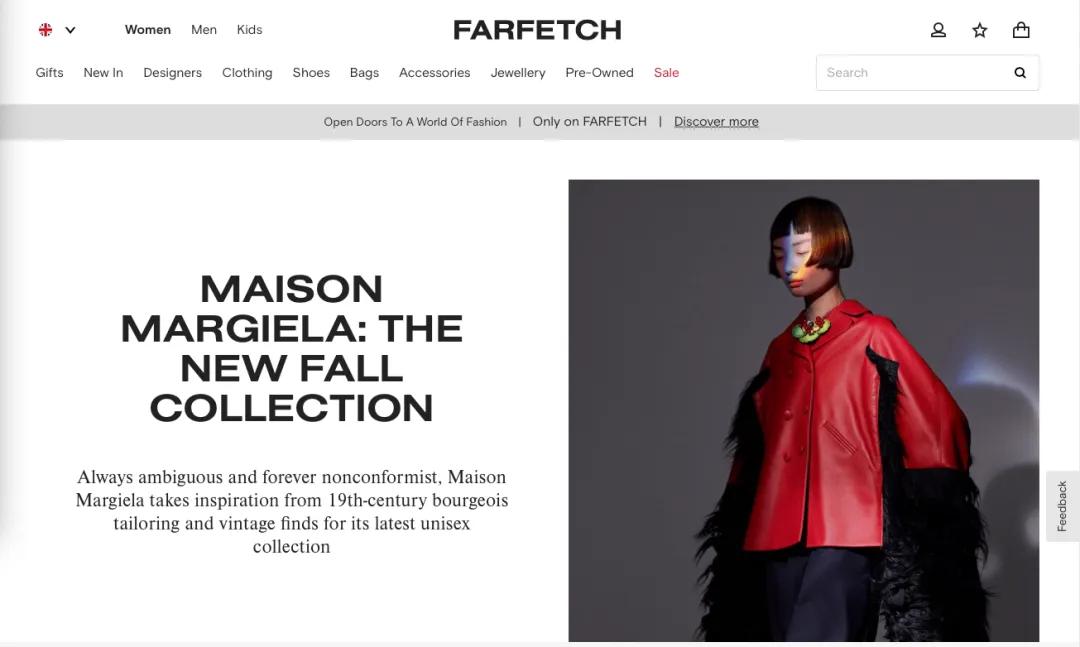Screen dimensions: 1080x647
Task: Open the Designers menu
Action: 172,72
